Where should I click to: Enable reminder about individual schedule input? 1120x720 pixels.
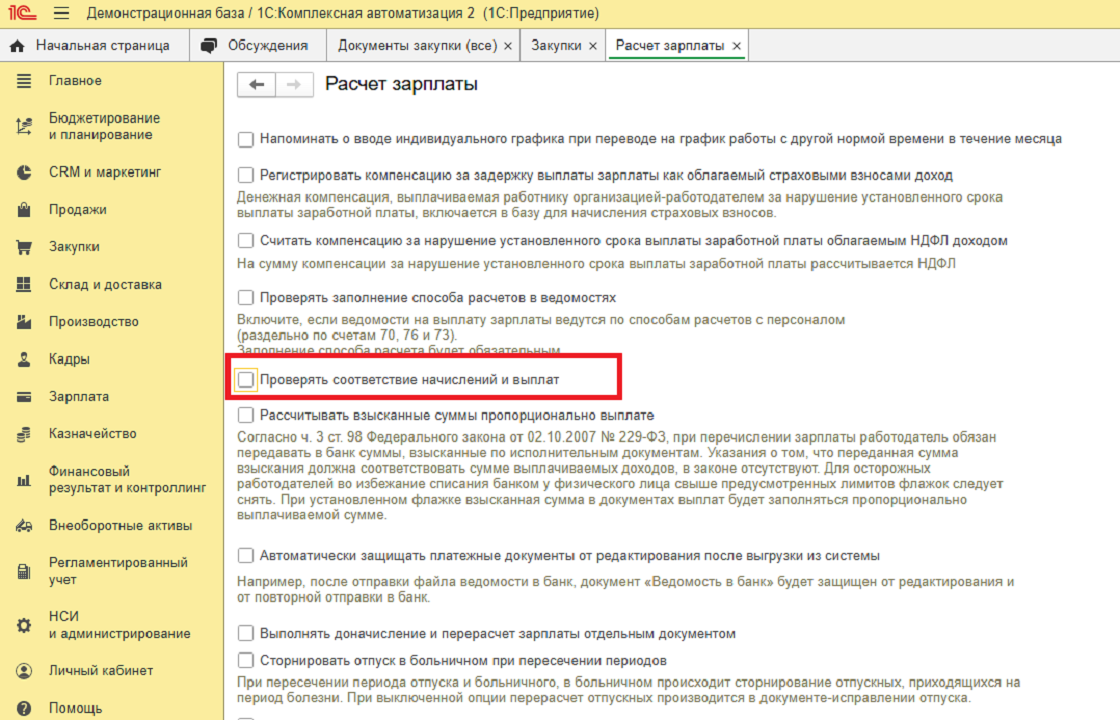coord(246,139)
